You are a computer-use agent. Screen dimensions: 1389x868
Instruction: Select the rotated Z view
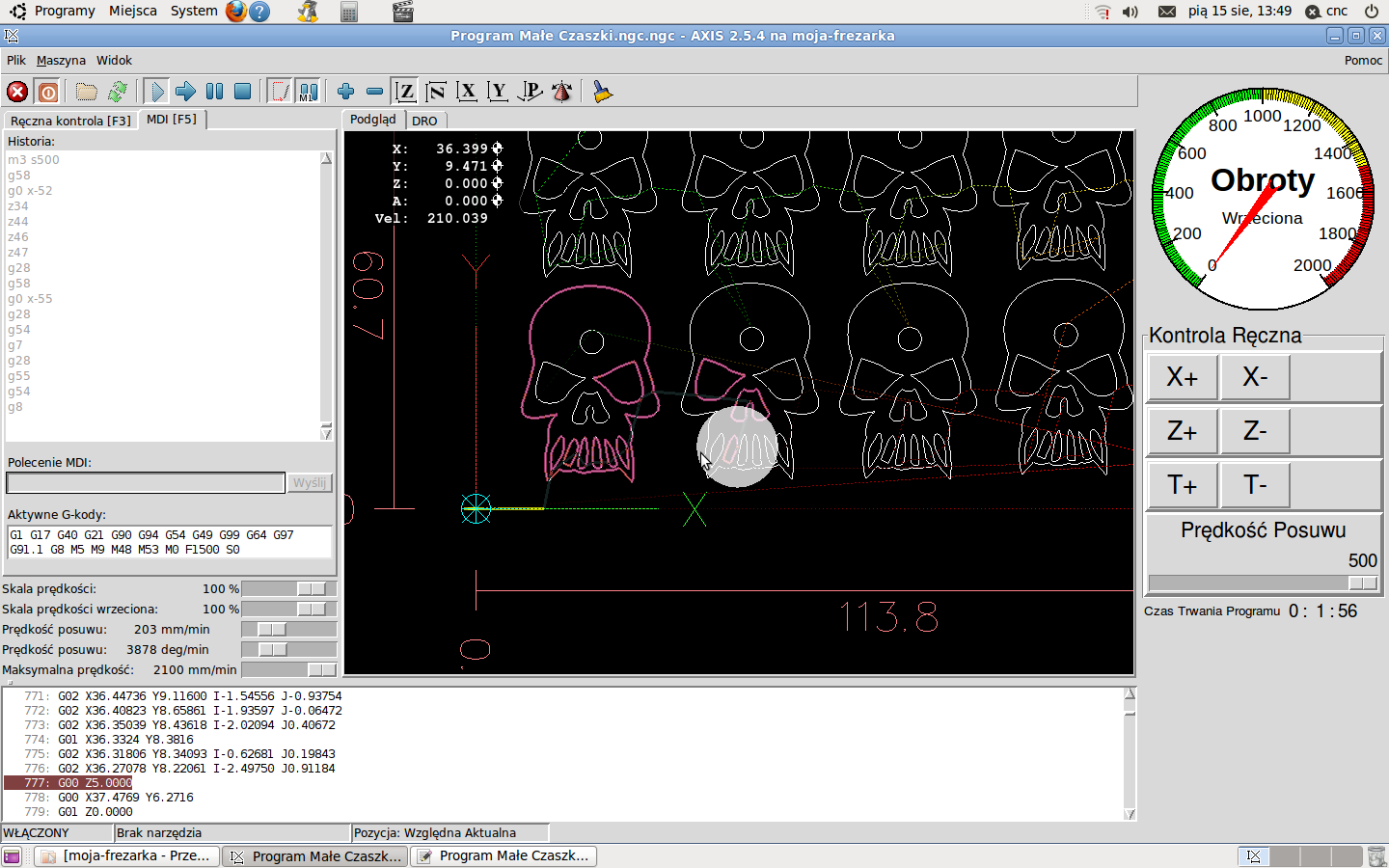[x=436, y=92]
